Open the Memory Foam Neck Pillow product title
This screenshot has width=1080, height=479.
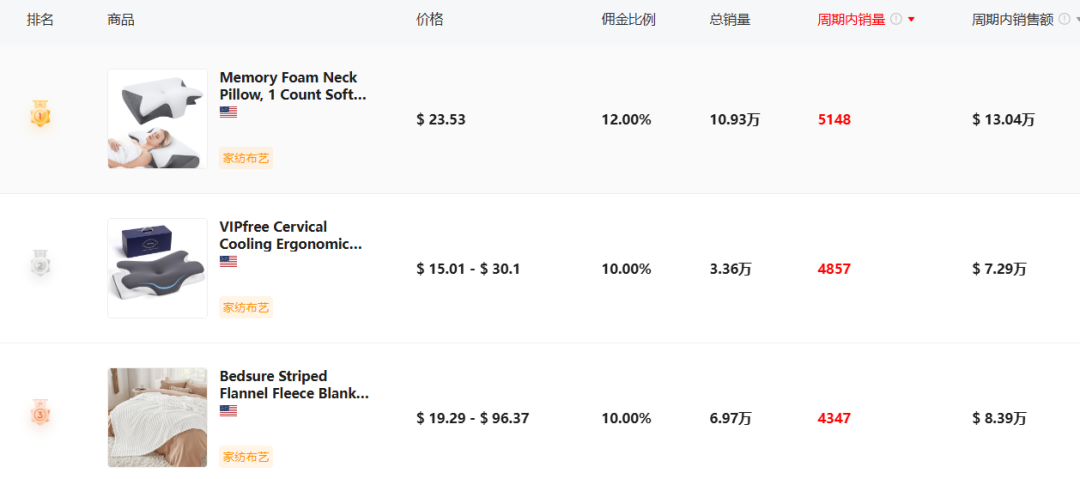293,86
